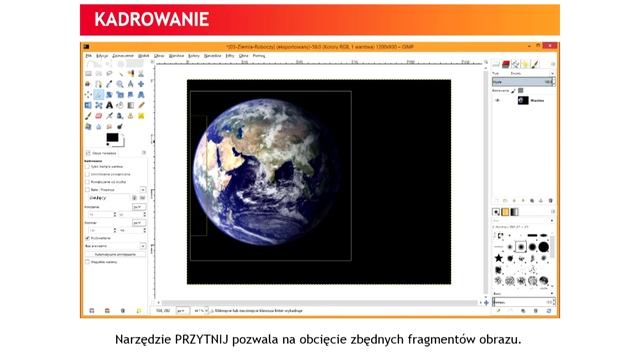Toggle the 'Umożliwienie powiększania' checkbox
This screenshot has height=360, width=640.
point(87,174)
